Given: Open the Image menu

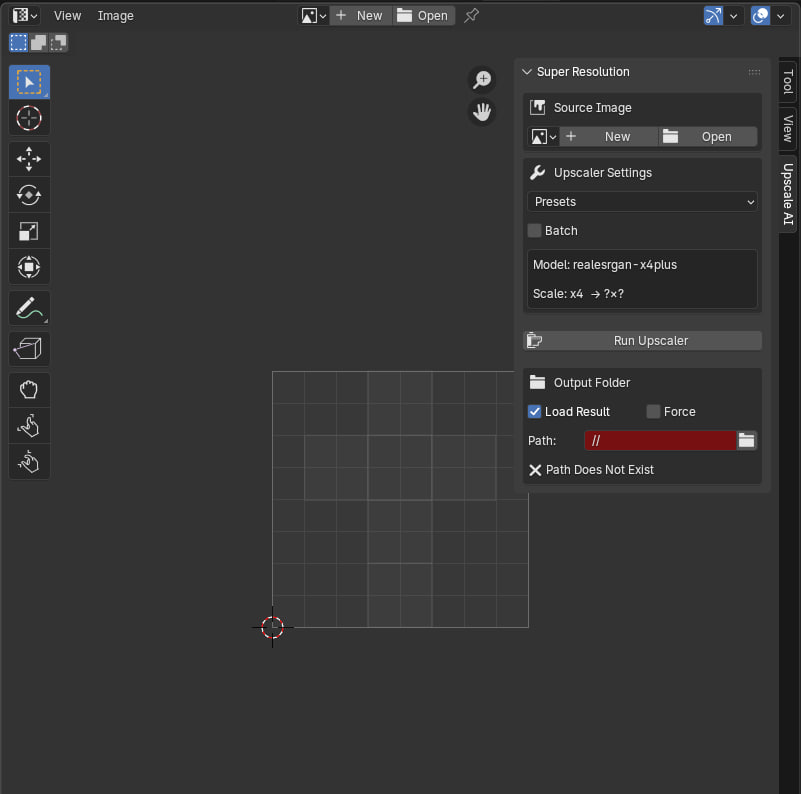Looking at the screenshot, I should pos(115,16).
